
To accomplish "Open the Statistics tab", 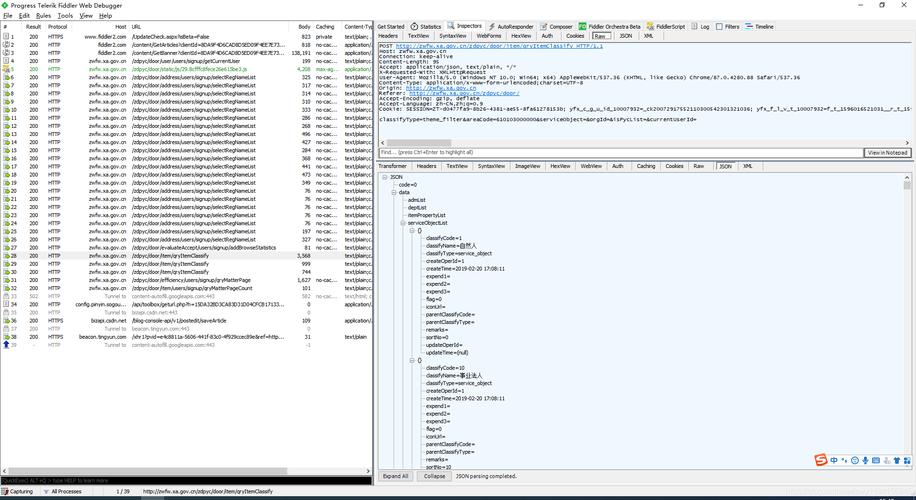I will coord(427,26).
